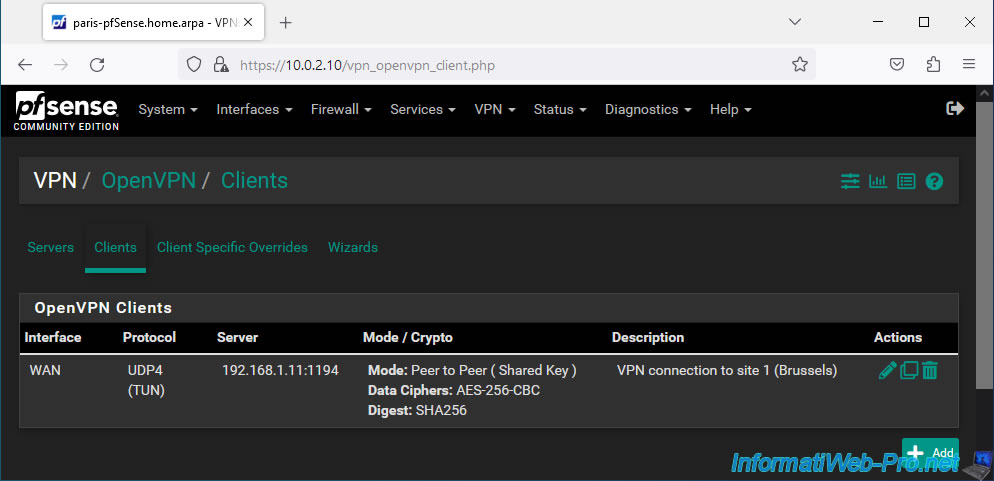Delete the Brussels VPN client entry

click(x=929, y=370)
